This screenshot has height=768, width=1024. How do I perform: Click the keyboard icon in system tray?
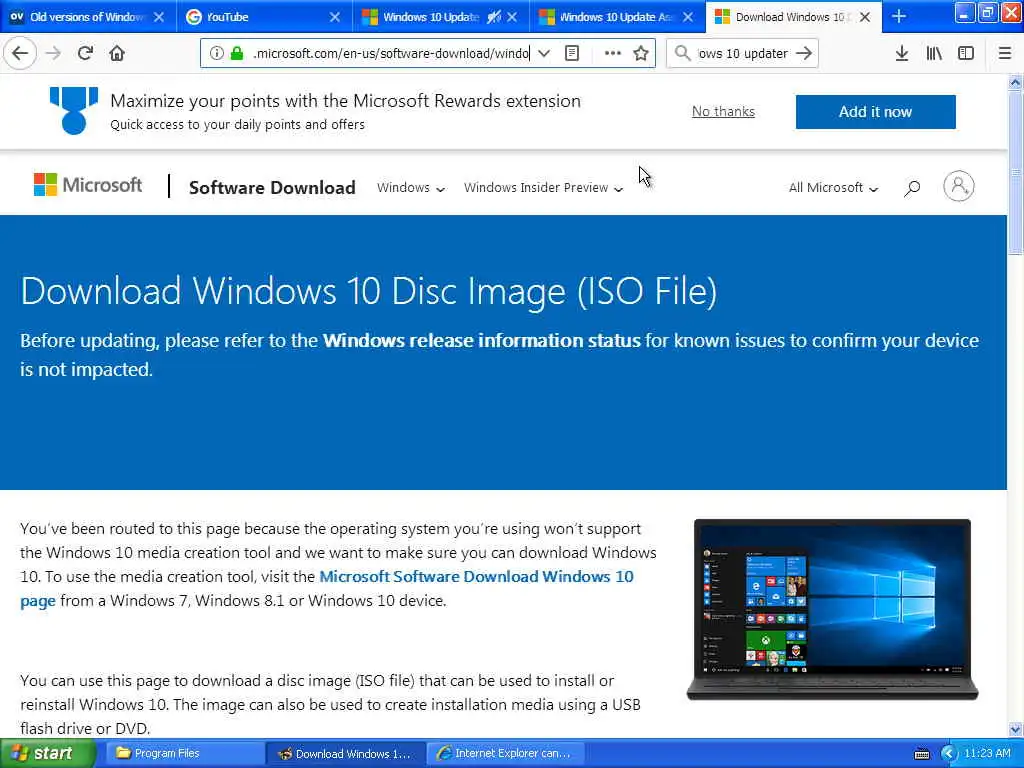coord(921,754)
